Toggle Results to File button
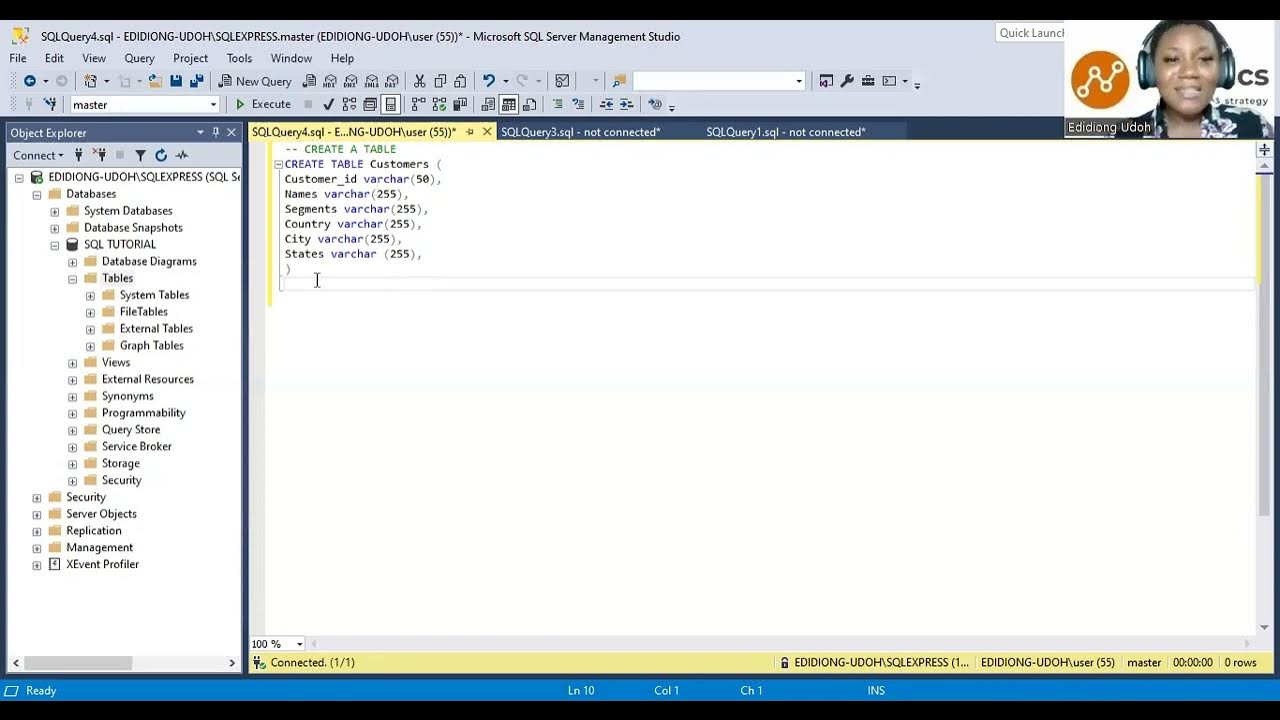 coord(529,104)
